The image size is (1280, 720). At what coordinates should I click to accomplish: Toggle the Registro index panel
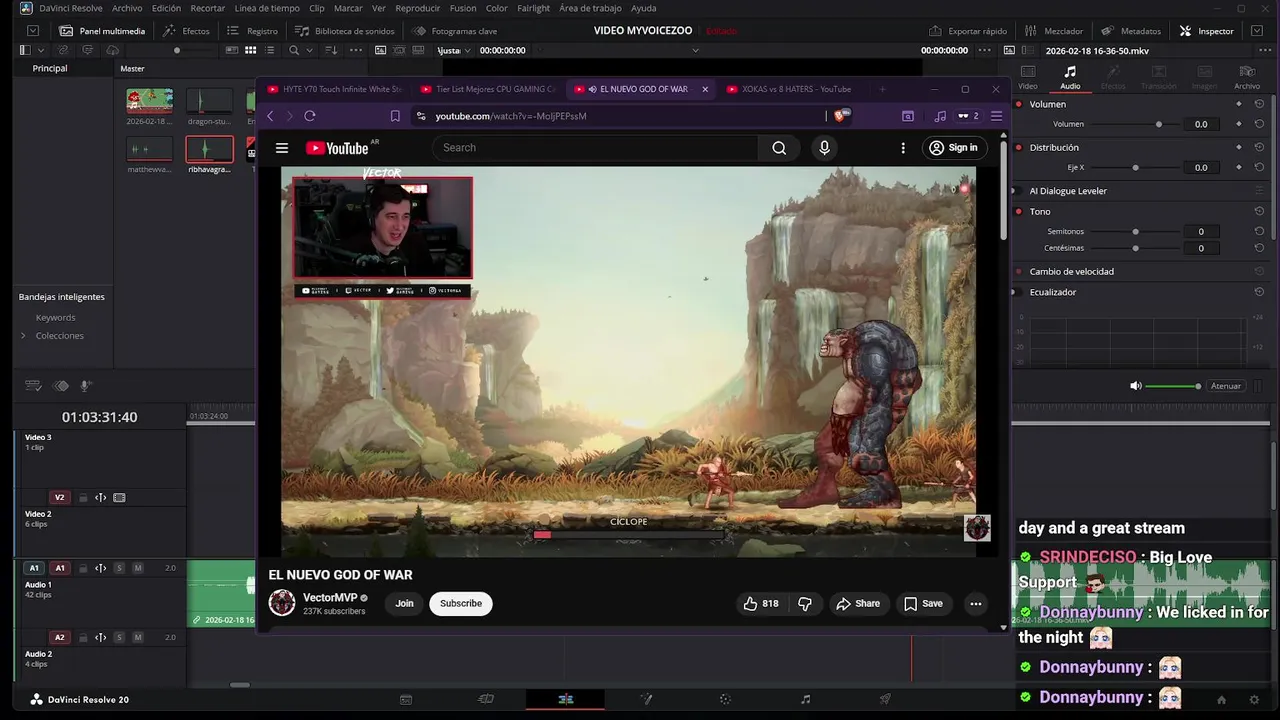point(252,31)
